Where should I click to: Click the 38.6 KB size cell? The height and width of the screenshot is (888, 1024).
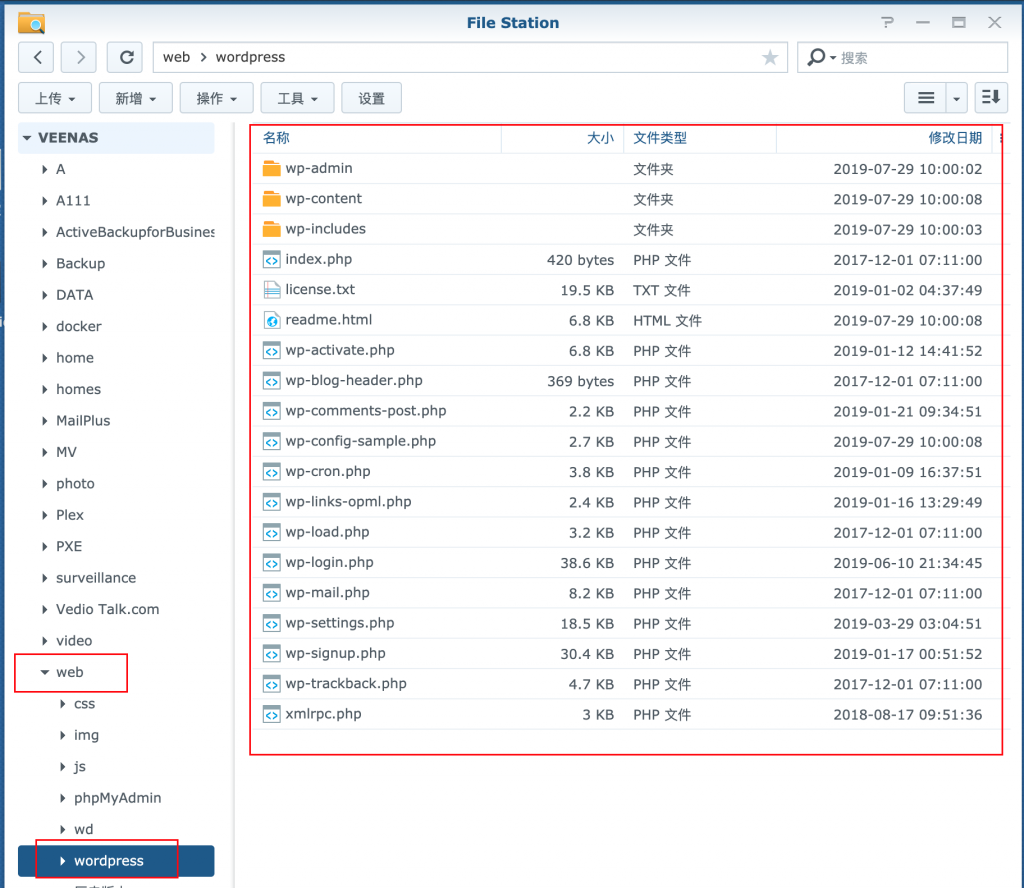pos(587,563)
